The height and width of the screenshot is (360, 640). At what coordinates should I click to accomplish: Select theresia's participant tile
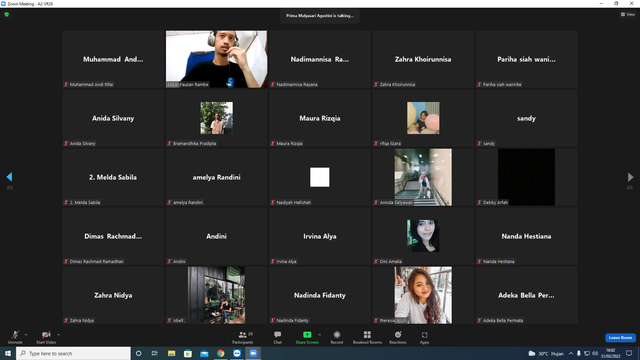click(x=423, y=295)
